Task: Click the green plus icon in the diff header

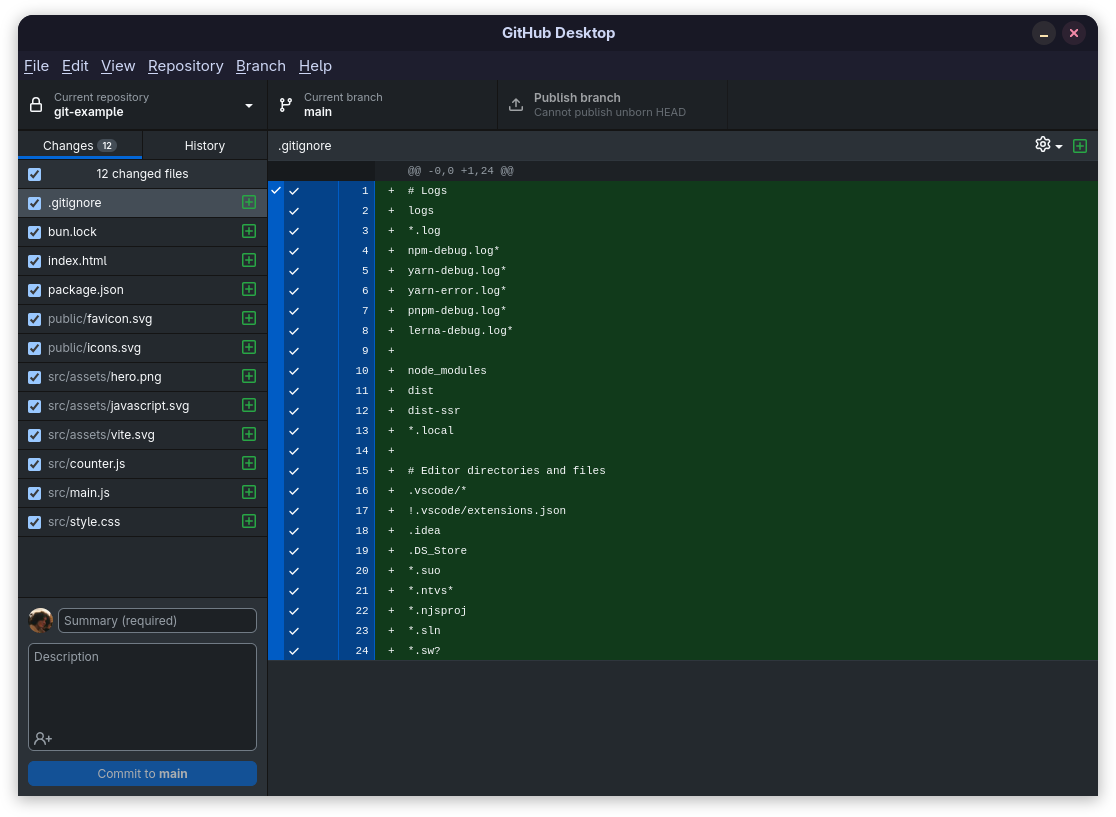Action: click(x=1080, y=146)
